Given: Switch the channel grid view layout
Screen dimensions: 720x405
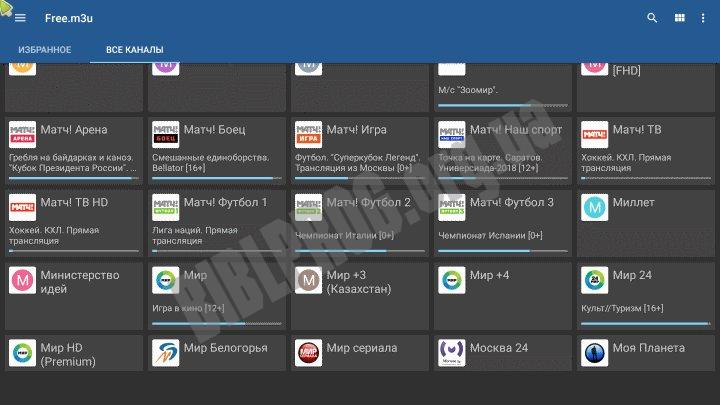Looking at the screenshot, I should tap(680, 18).
